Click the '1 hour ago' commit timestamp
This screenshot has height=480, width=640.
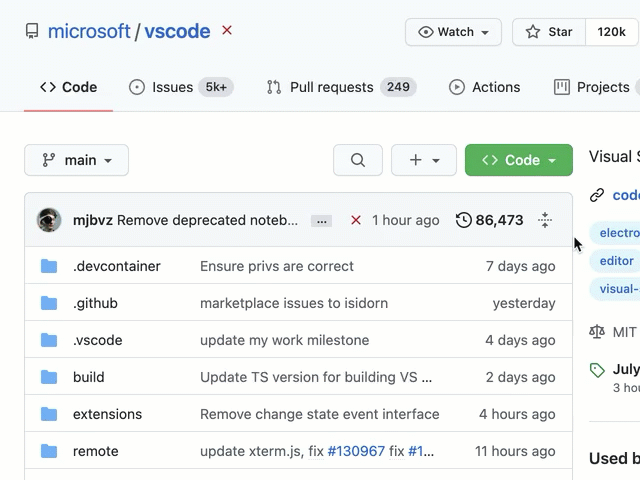(406, 220)
